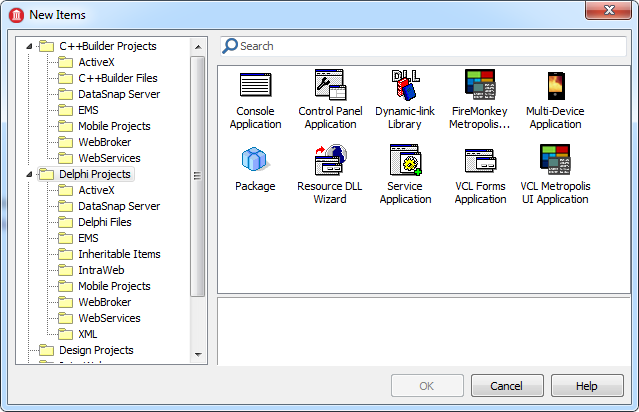Select Delphi Projects folder in tree
Viewport: 639px width, 412px height.
(85, 174)
